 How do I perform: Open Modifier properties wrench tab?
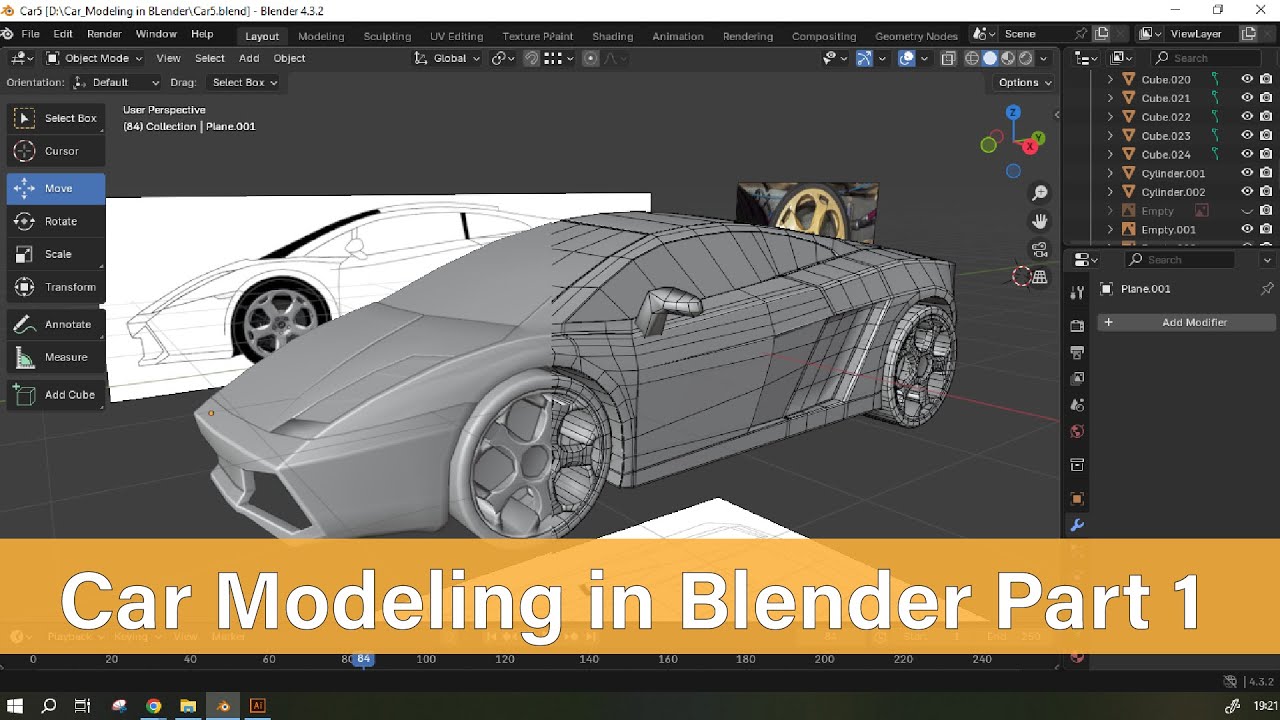pos(1077,525)
